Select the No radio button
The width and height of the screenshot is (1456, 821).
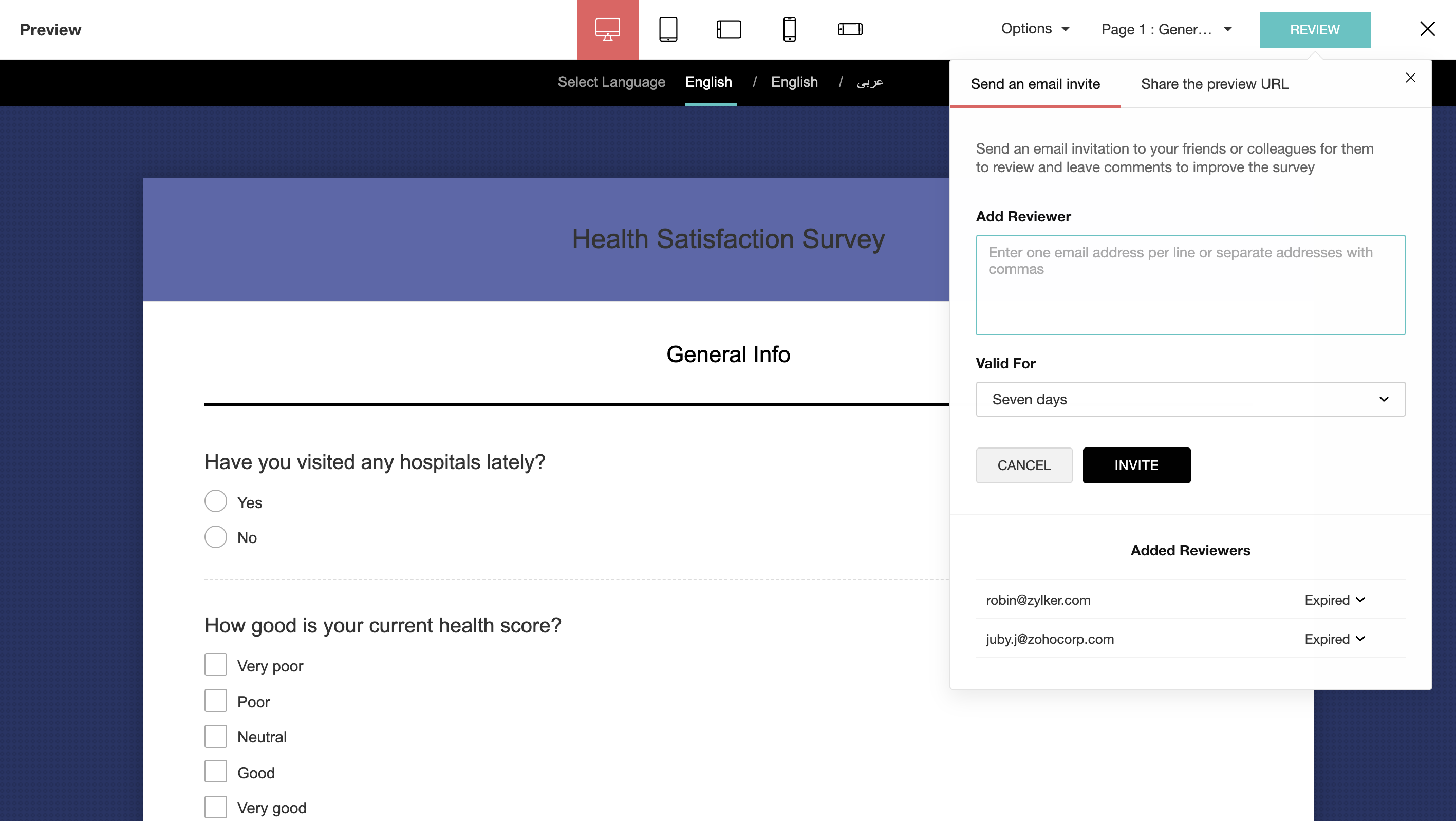(215, 537)
